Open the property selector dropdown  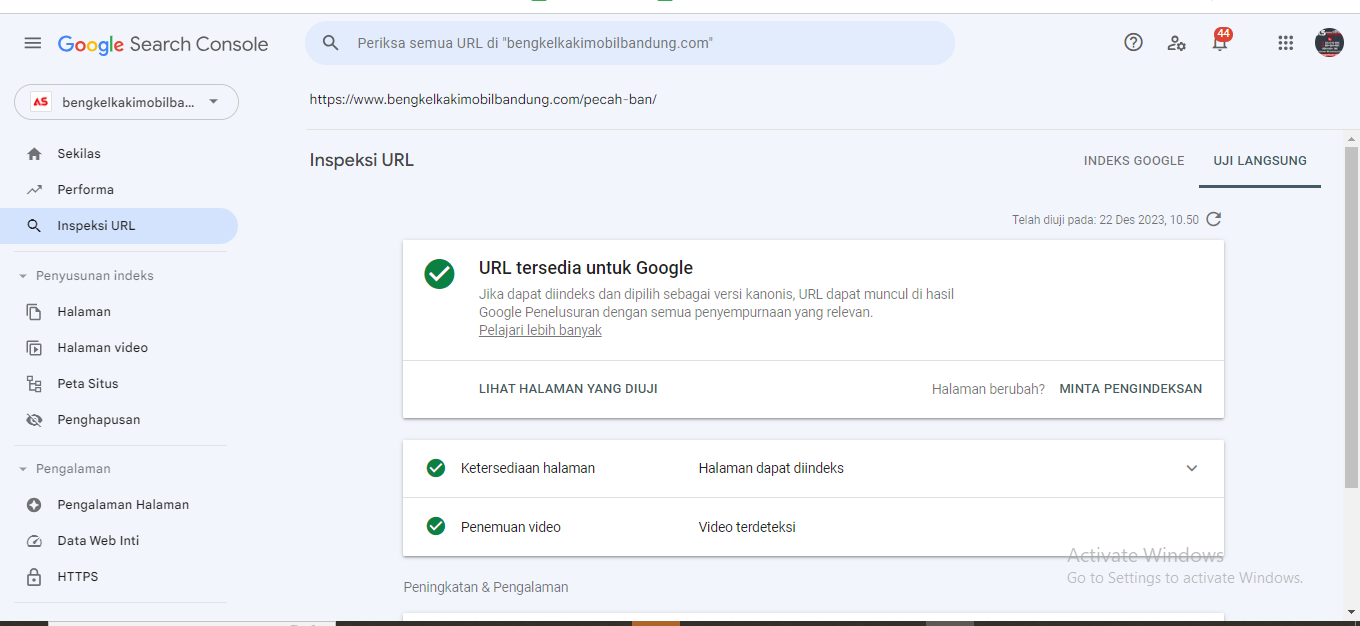[126, 102]
